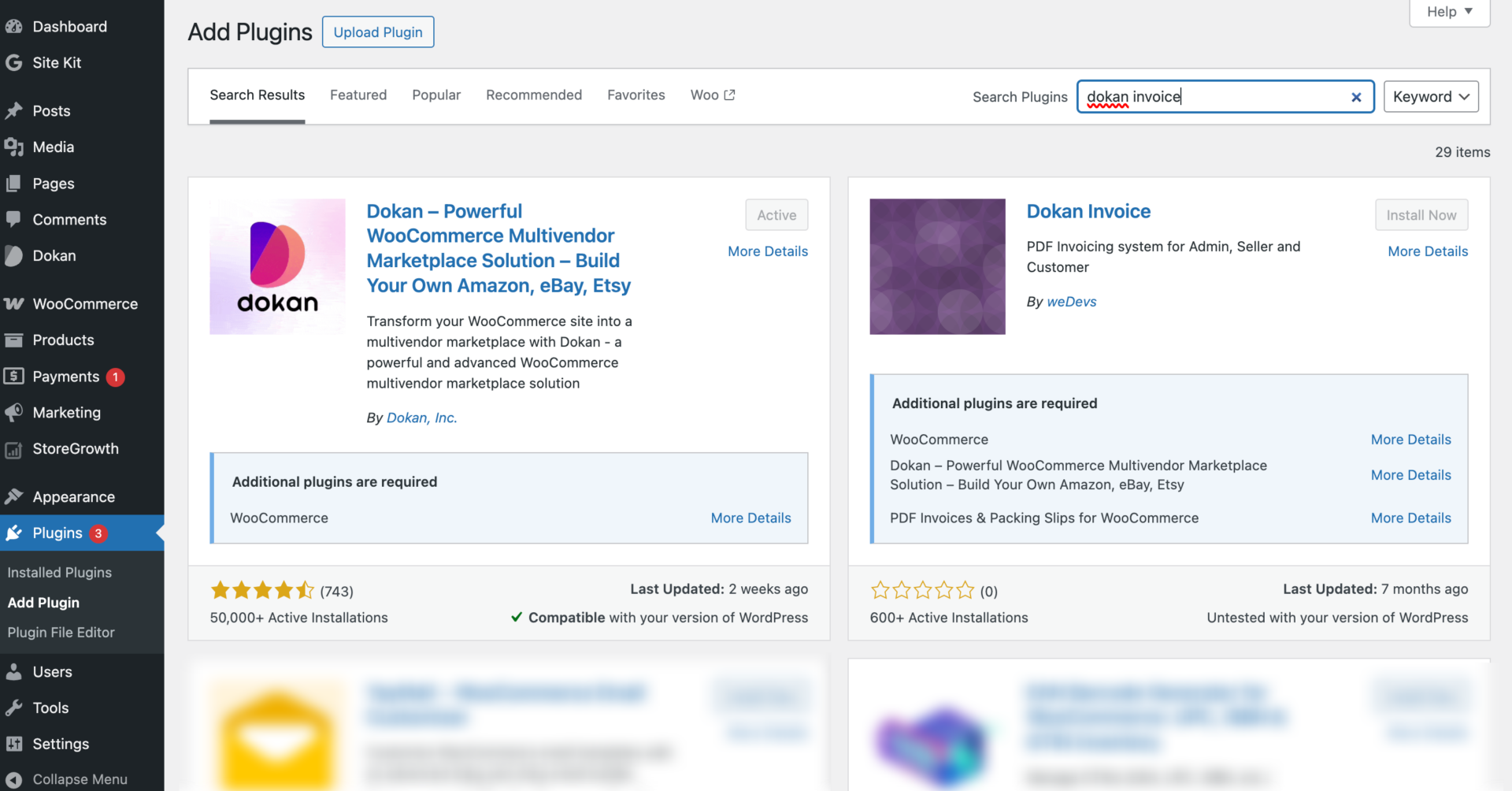Viewport: 1512px width, 791px height.
Task: Open Installed Plugins submenu item
Action: pyautogui.click(x=59, y=573)
